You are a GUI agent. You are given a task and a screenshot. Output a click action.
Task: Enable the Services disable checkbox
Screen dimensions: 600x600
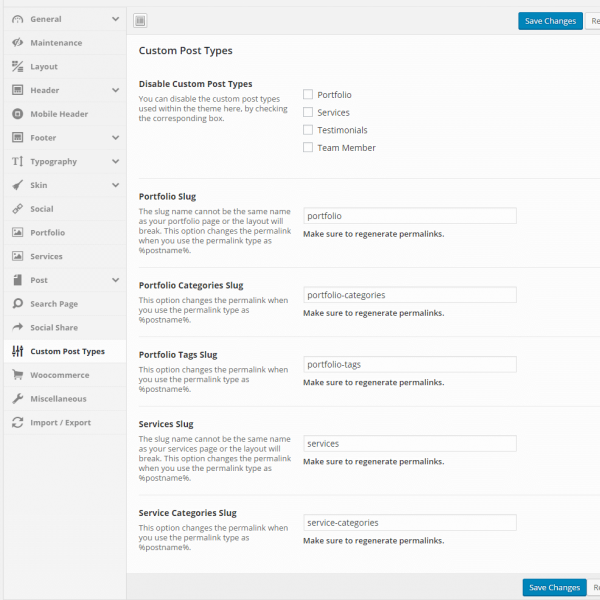point(308,112)
